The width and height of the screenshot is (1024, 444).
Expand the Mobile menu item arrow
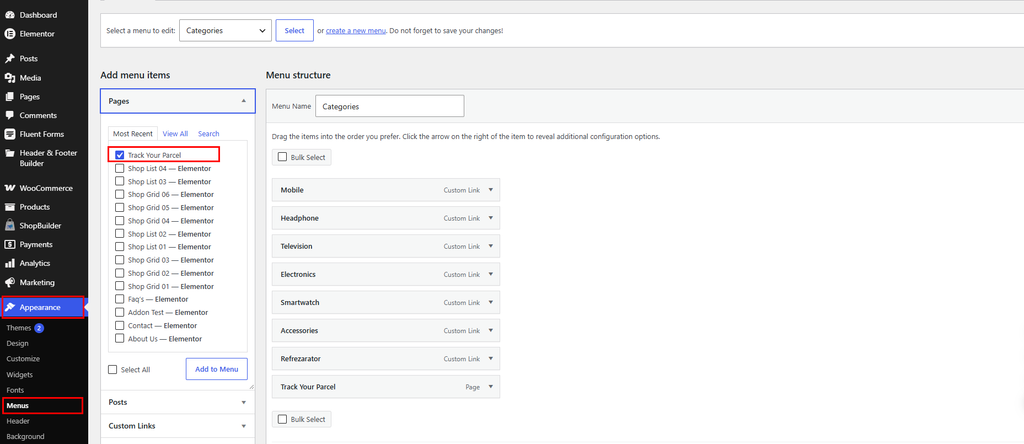[490, 190]
